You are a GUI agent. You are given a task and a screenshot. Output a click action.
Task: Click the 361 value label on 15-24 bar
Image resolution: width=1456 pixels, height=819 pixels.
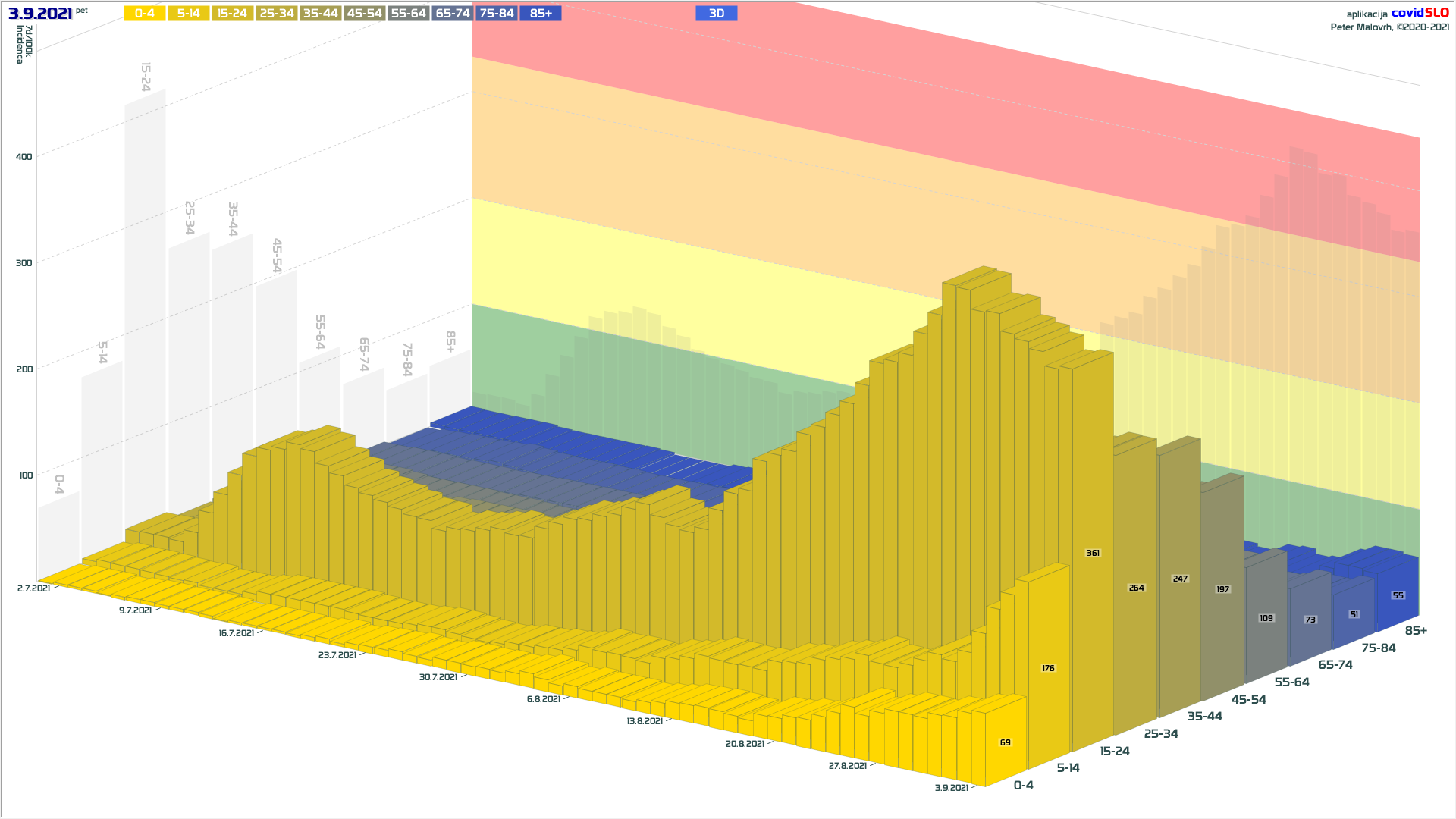pos(1093,553)
